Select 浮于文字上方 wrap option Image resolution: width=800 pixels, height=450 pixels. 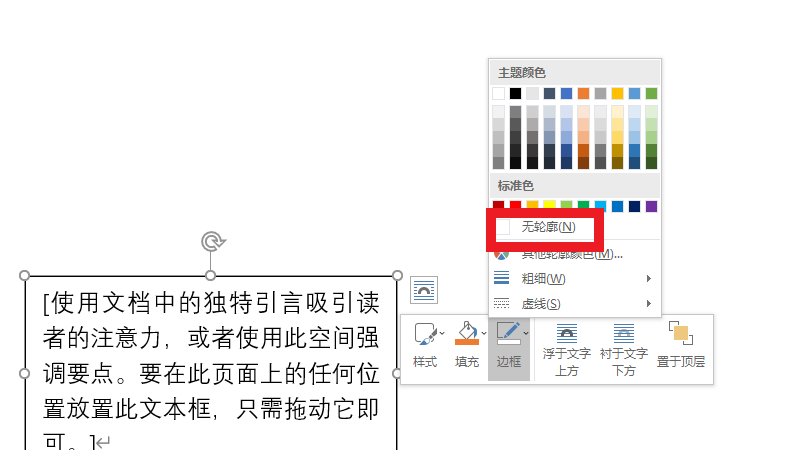coord(567,348)
